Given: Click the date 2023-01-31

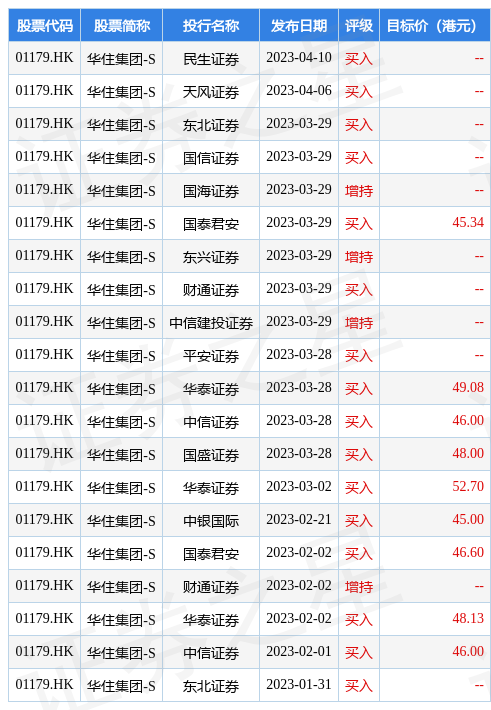Looking at the screenshot, I should [x=299, y=684].
